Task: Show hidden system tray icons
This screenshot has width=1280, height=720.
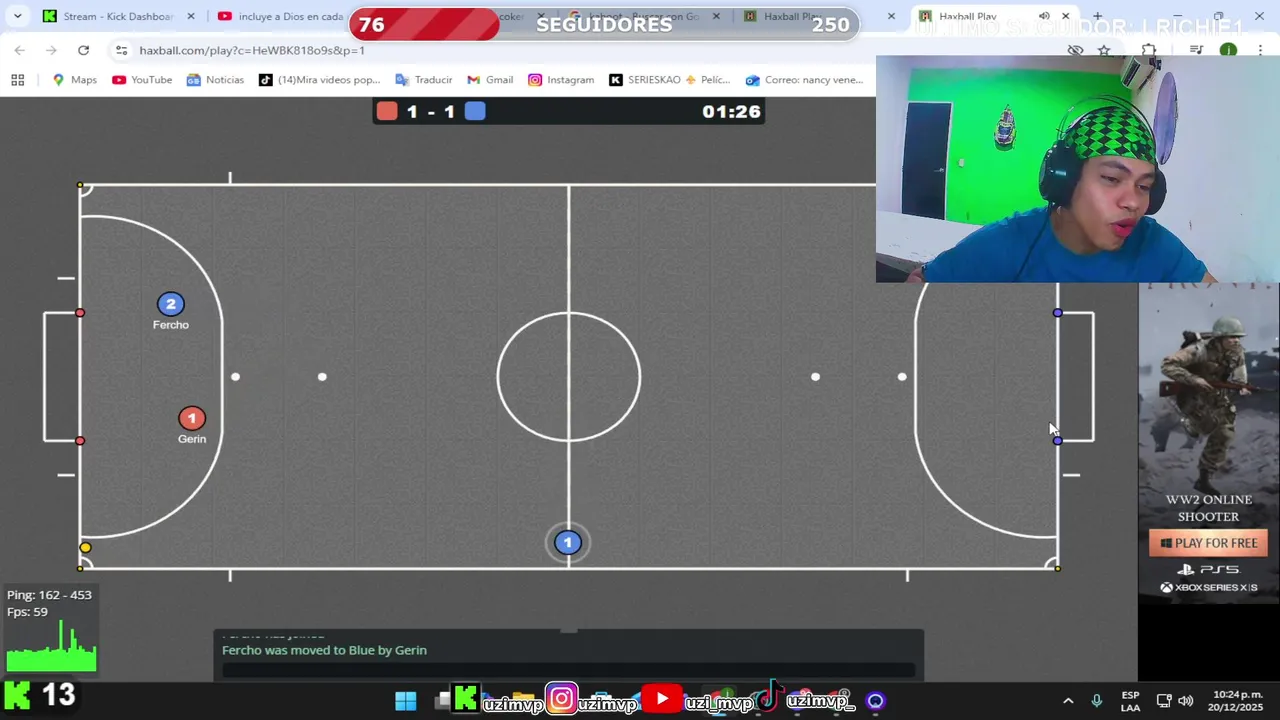Action: pos(1068,701)
